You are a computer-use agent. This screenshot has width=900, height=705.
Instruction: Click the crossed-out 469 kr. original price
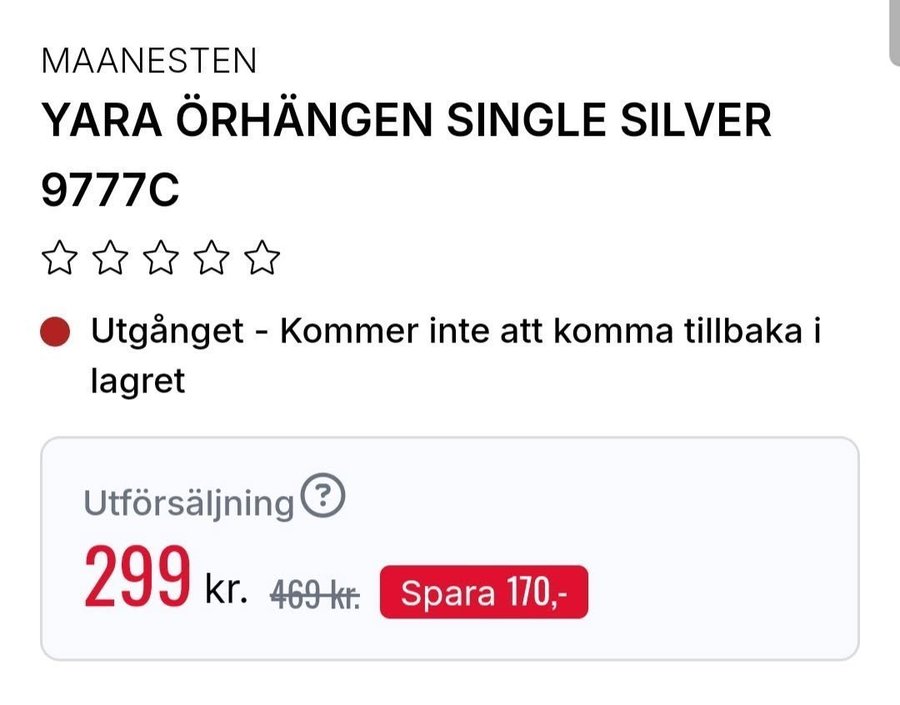pyautogui.click(x=315, y=594)
